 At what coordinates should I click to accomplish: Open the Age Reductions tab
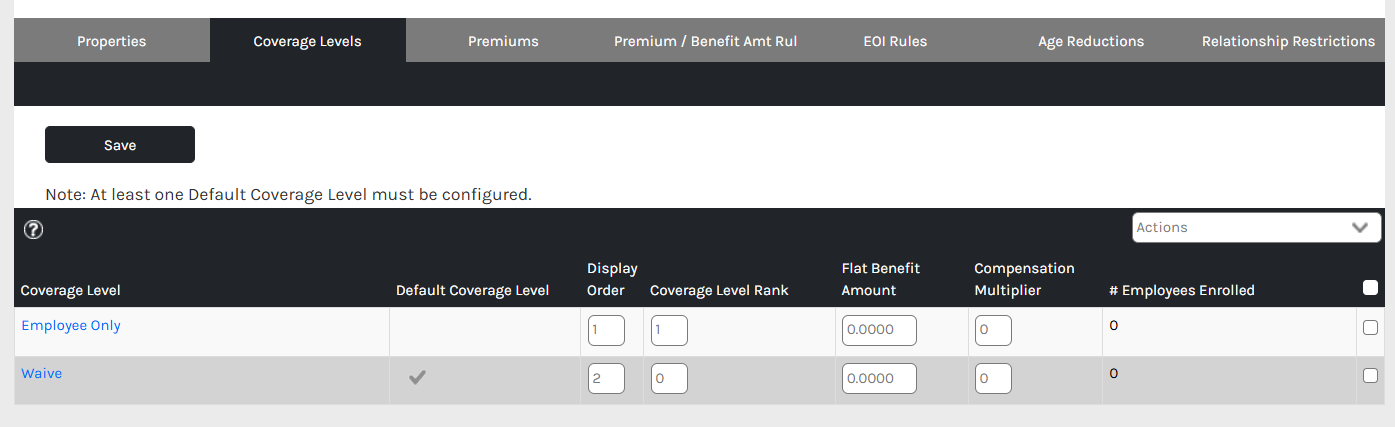point(1091,41)
